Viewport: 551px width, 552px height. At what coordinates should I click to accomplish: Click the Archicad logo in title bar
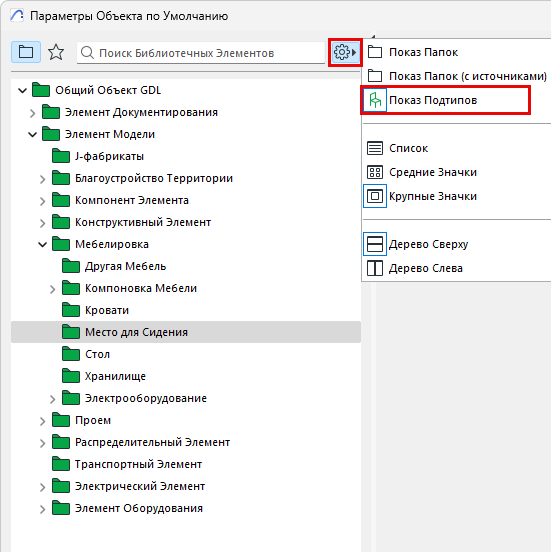click(17, 16)
